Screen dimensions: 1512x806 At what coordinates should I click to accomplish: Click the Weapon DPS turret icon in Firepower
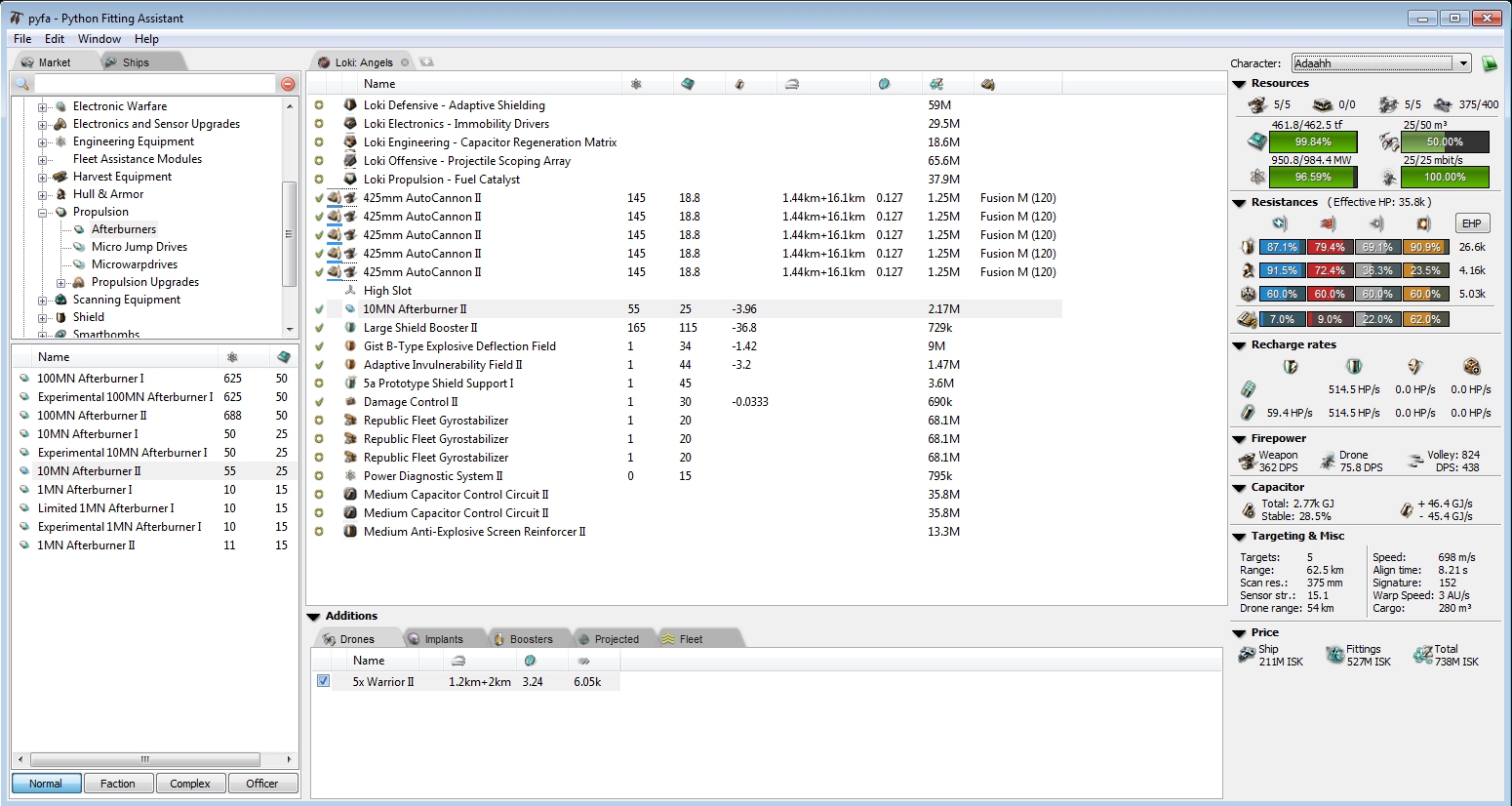(1247, 461)
